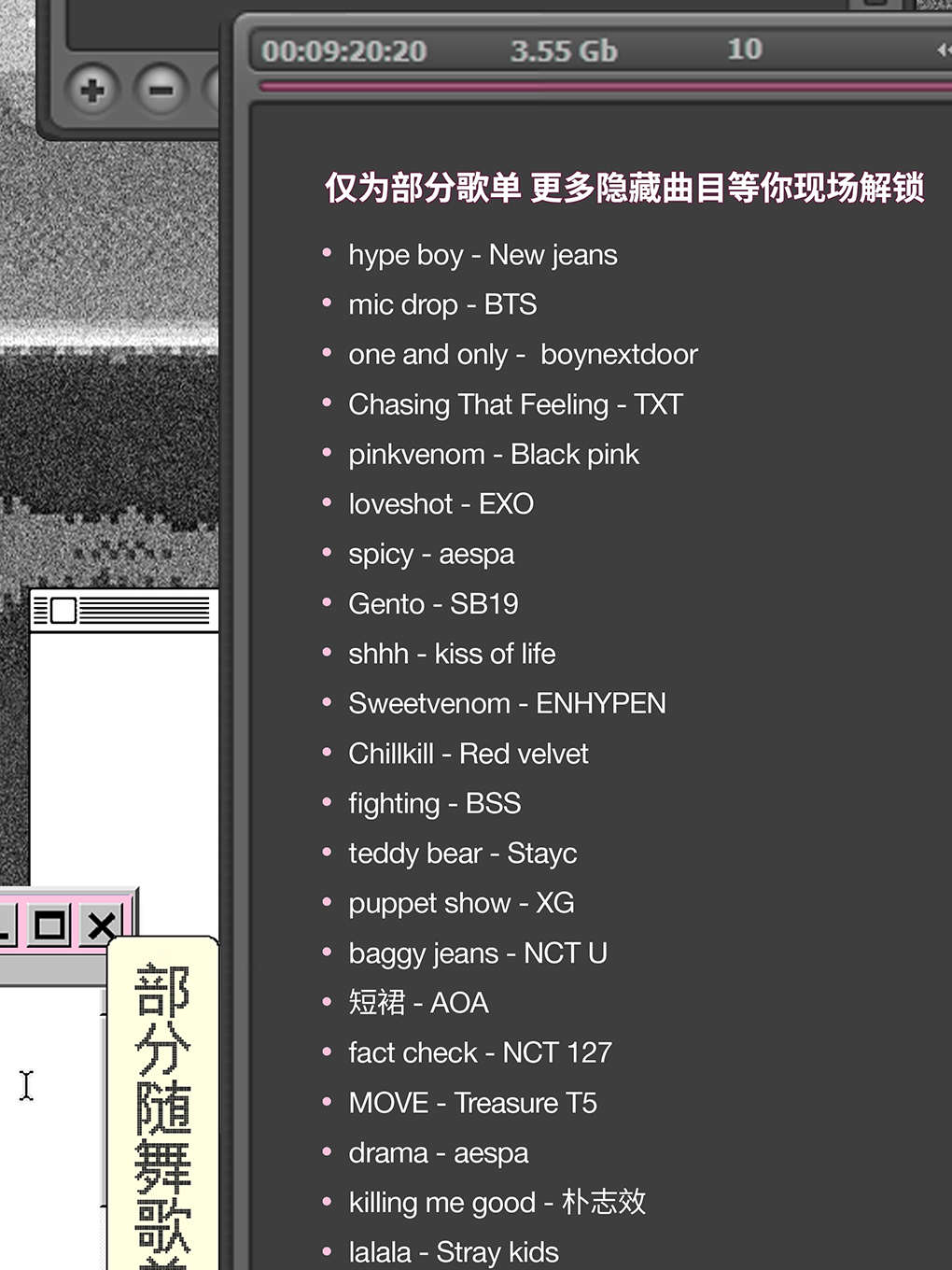The width and height of the screenshot is (952, 1270).
Task: Click the striped title bar of white window
Action: point(124,611)
